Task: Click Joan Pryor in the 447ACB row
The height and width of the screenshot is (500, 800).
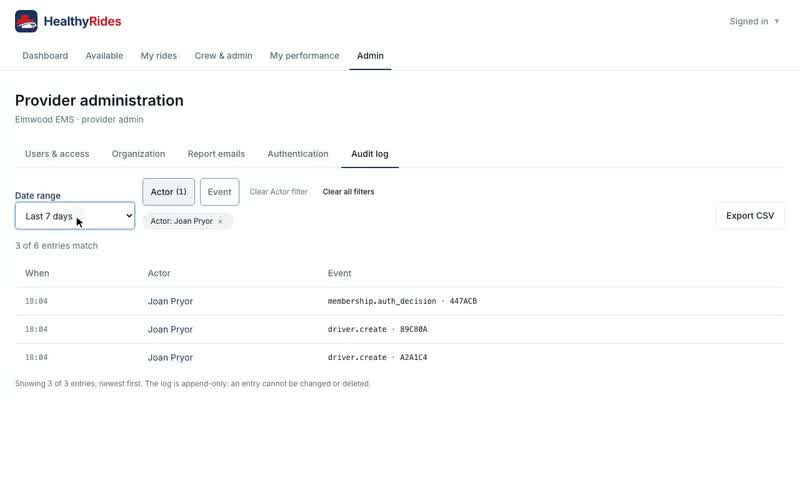Action: (x=170, y=301)
